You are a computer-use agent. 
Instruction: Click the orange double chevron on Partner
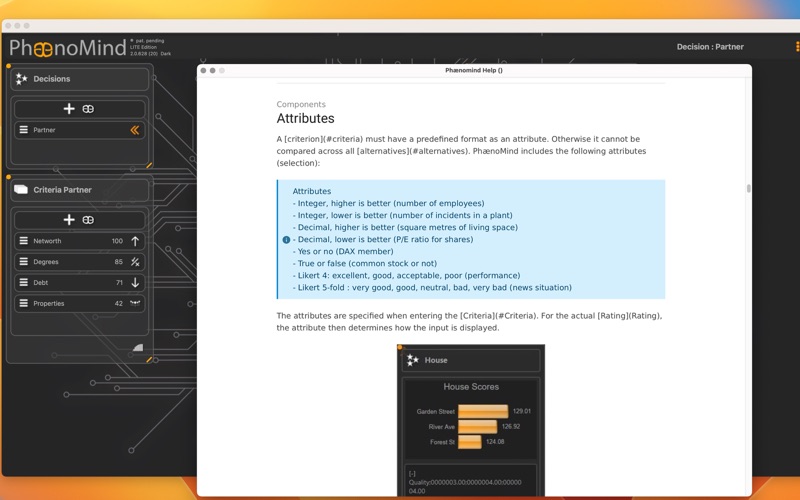point(135,130)
